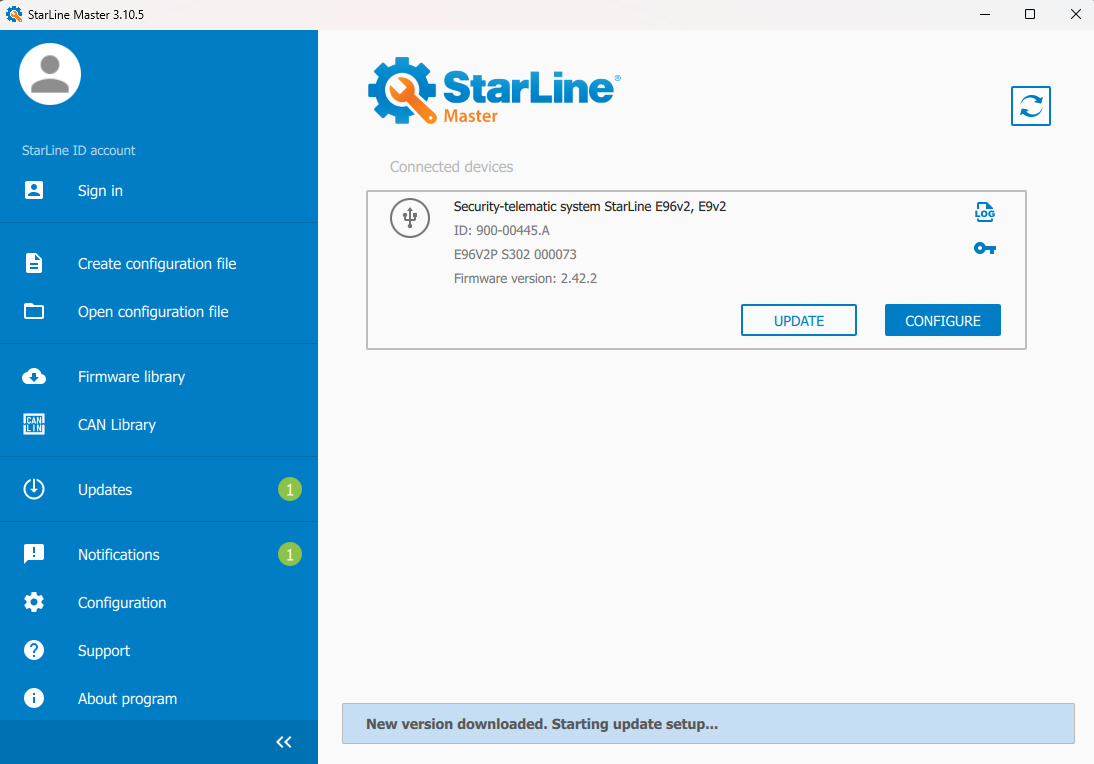Click the USB connection icon

pos(409,218)
